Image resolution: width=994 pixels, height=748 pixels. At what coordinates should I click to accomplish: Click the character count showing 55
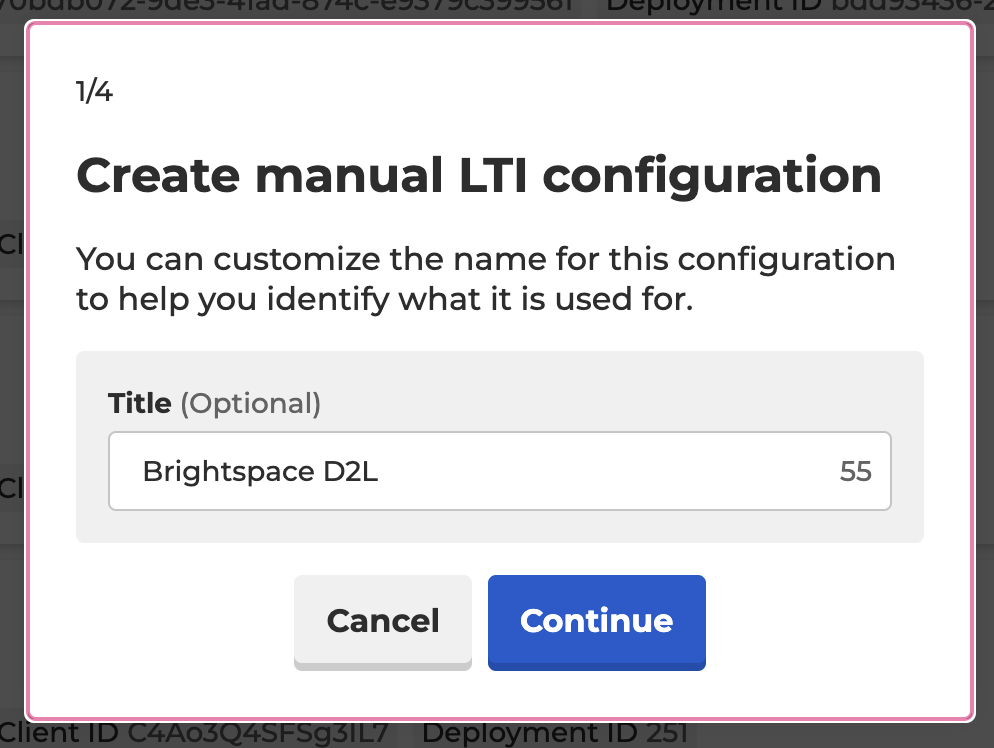tap(856, 471)
